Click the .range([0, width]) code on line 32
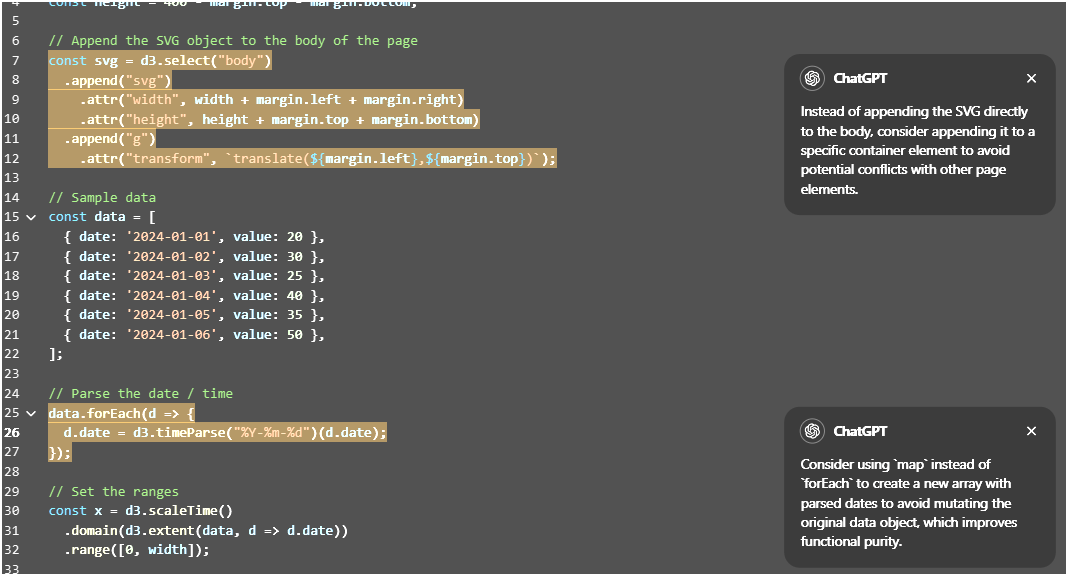1068x576 pixels. coord(137,549)
